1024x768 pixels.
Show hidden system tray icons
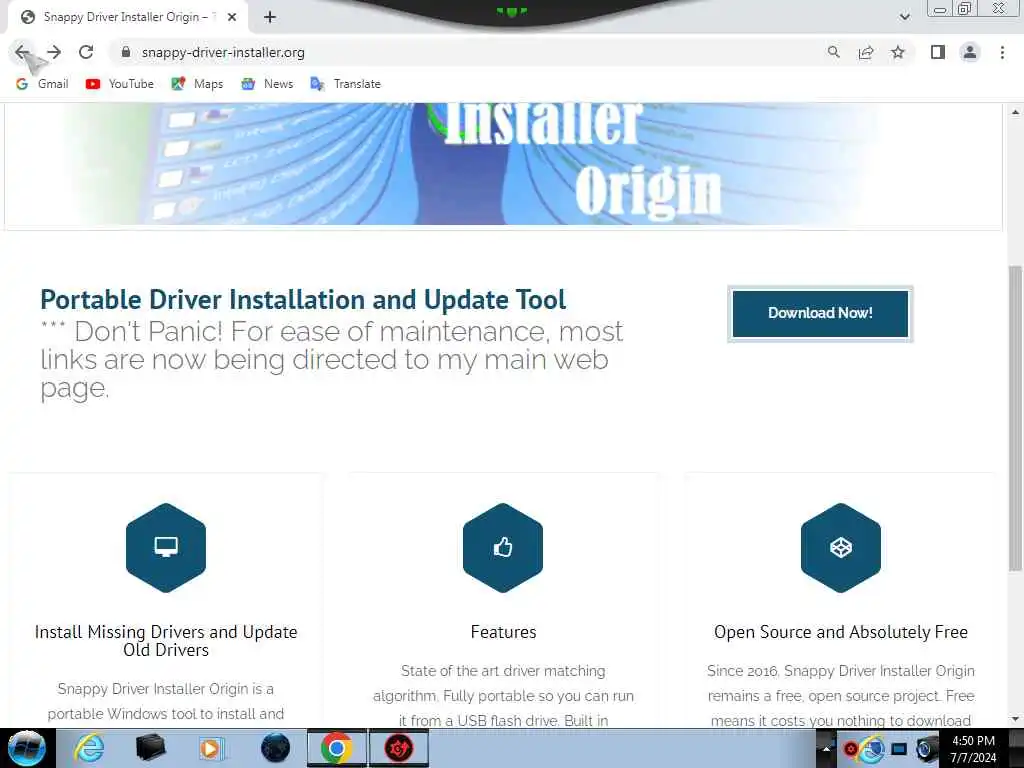pyautogui.click(x=826, y=749)
